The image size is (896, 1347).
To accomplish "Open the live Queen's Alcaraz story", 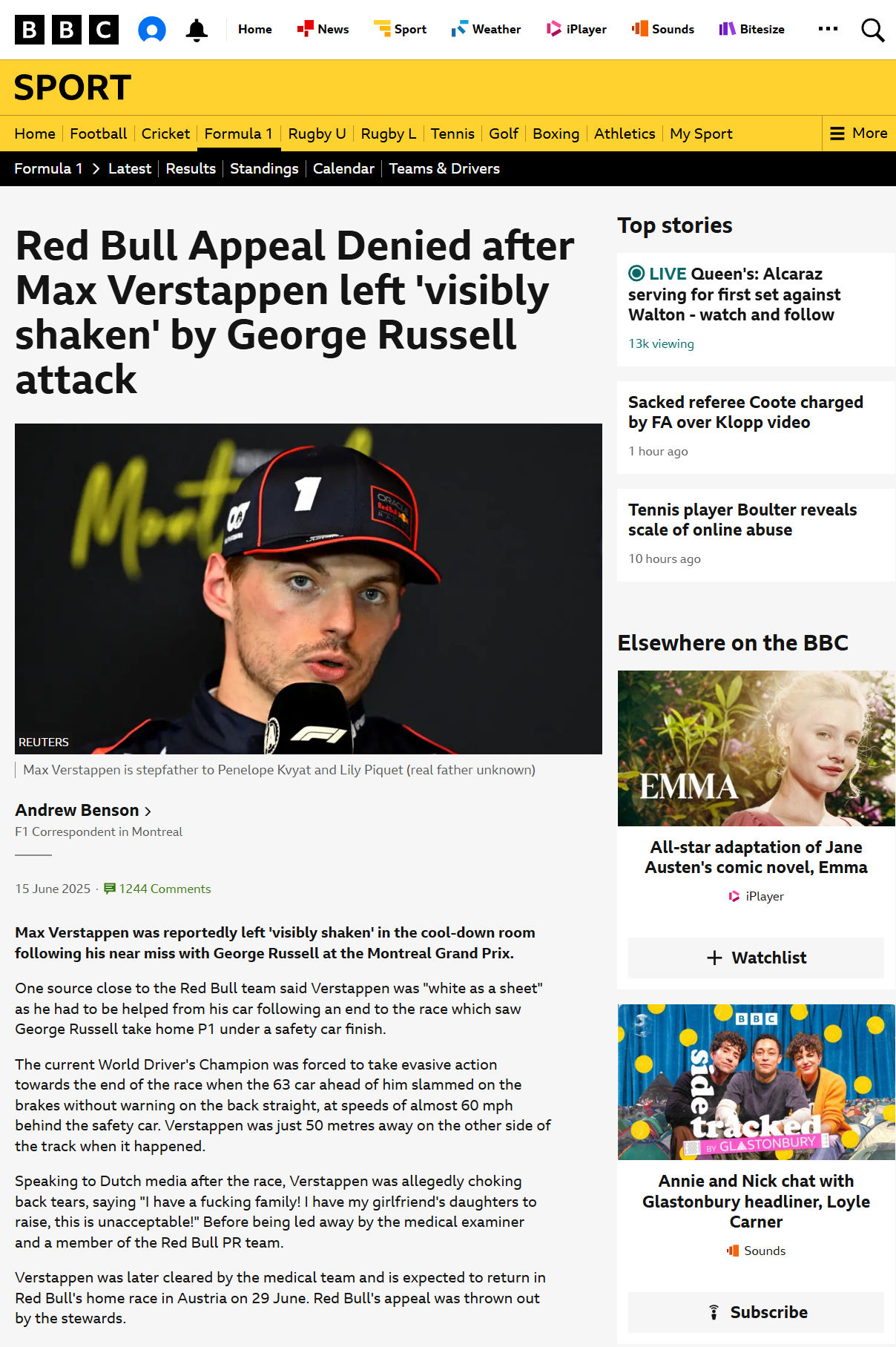I will [x=734, y=294].
